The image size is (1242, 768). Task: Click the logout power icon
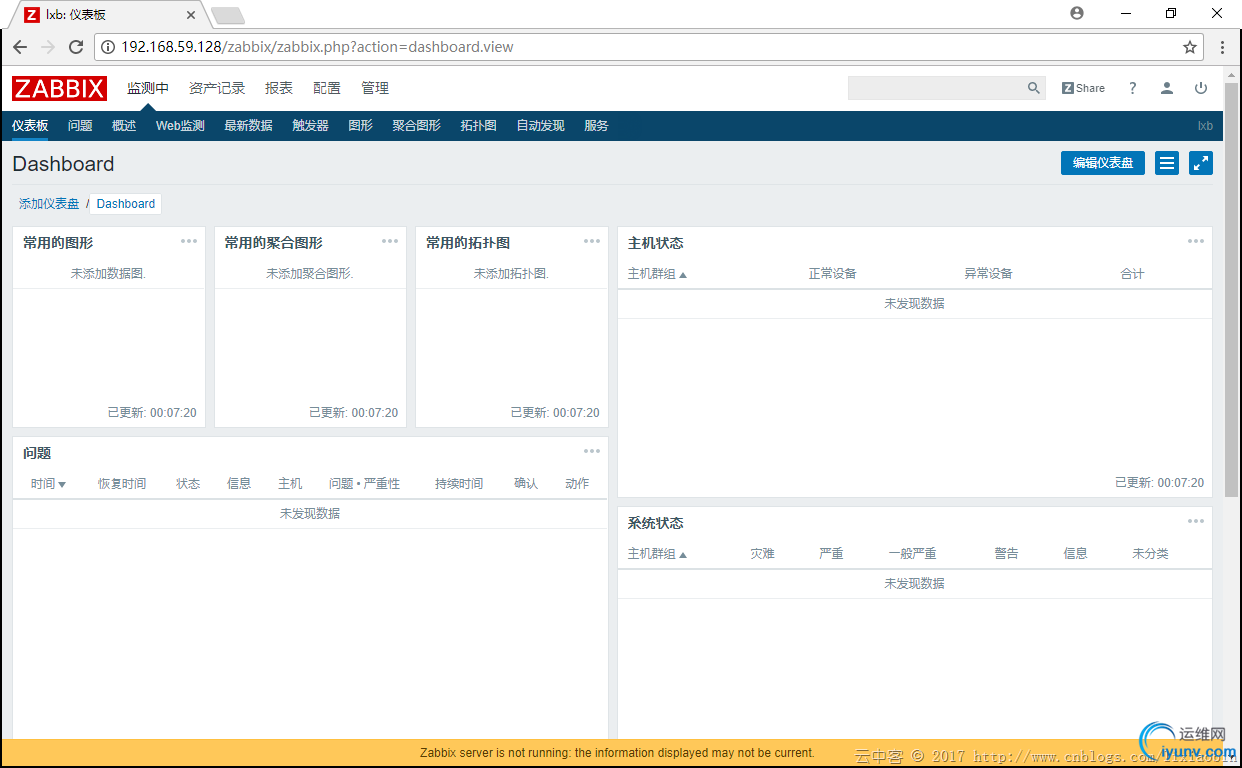coord(1201,88)
